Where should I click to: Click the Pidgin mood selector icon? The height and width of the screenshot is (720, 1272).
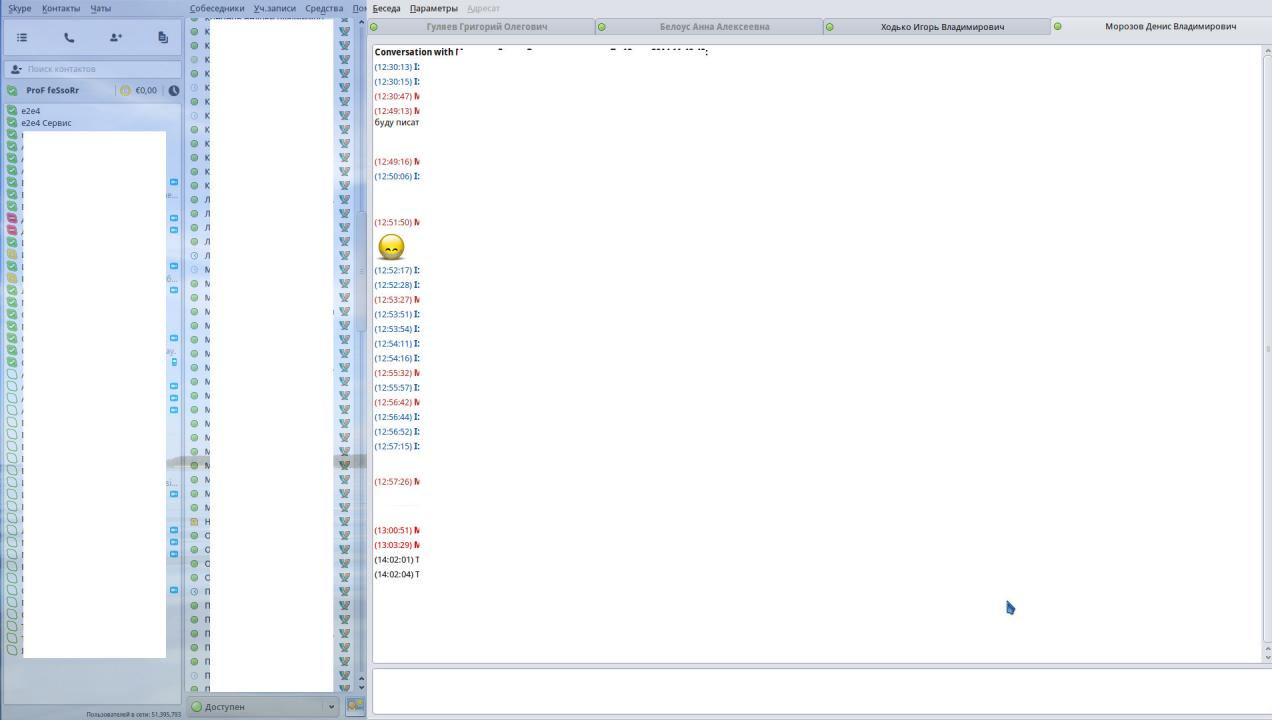(355, 705)
